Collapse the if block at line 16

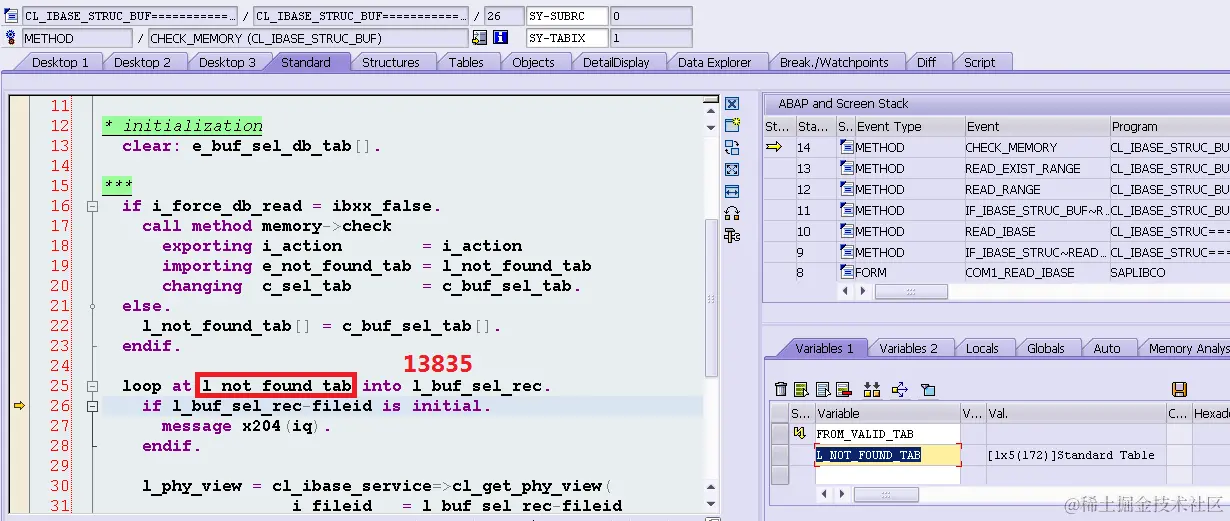(92, 206)
